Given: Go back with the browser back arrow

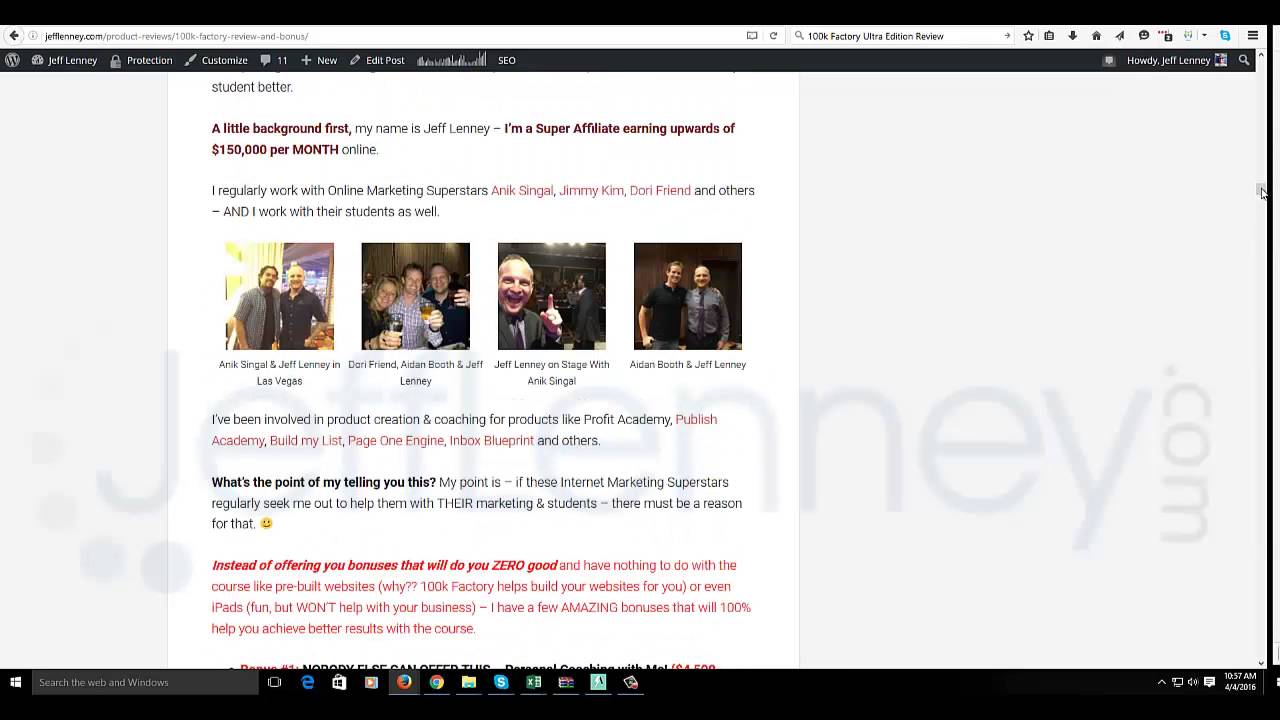Looking at the screenshot, I should click(x=14, y=36).
